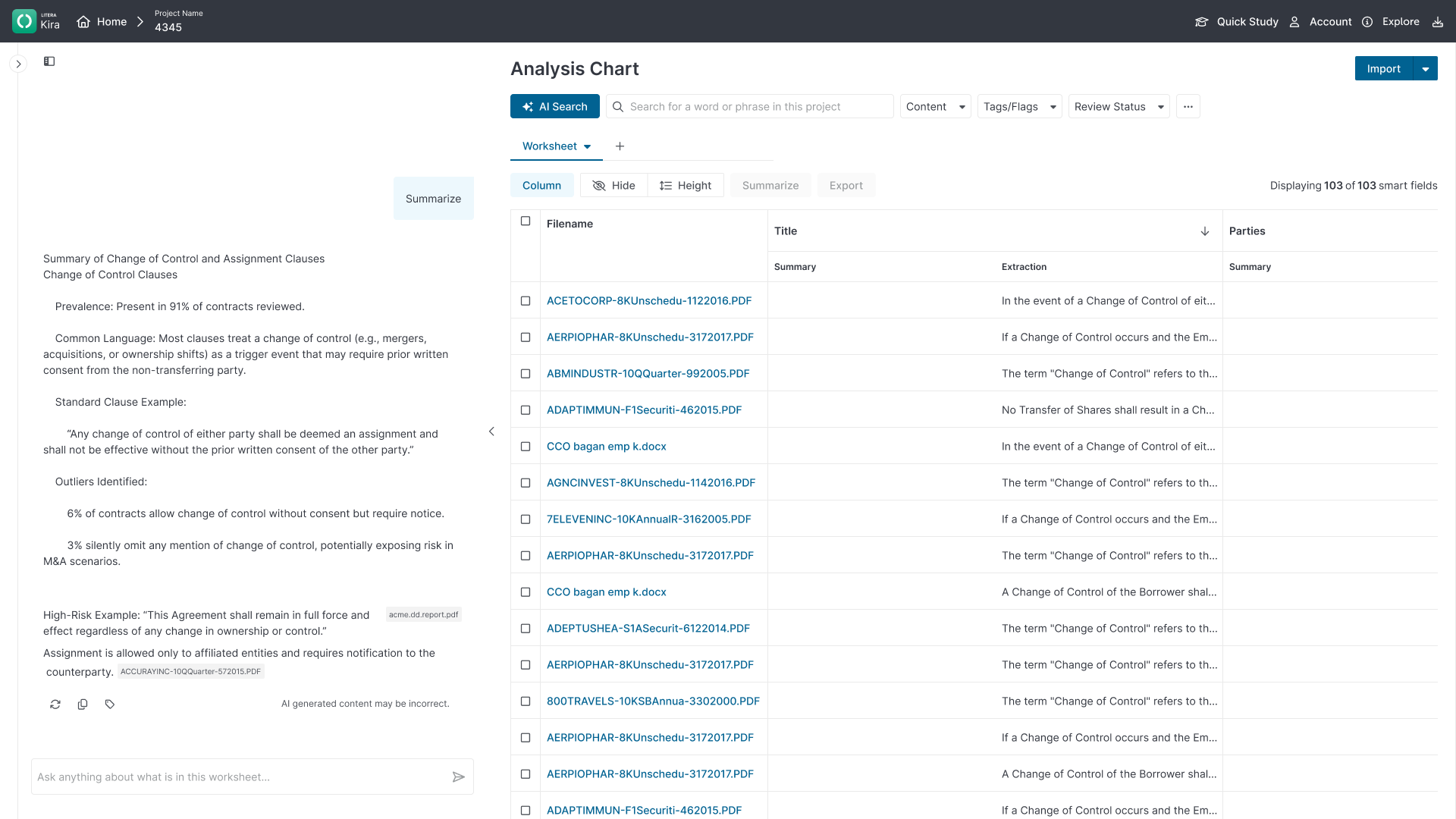Screen dimensions: 1456x819
Task: Check the ABMINDUSTR-10QQuarter row checkbox
Action: coord(526,374)
